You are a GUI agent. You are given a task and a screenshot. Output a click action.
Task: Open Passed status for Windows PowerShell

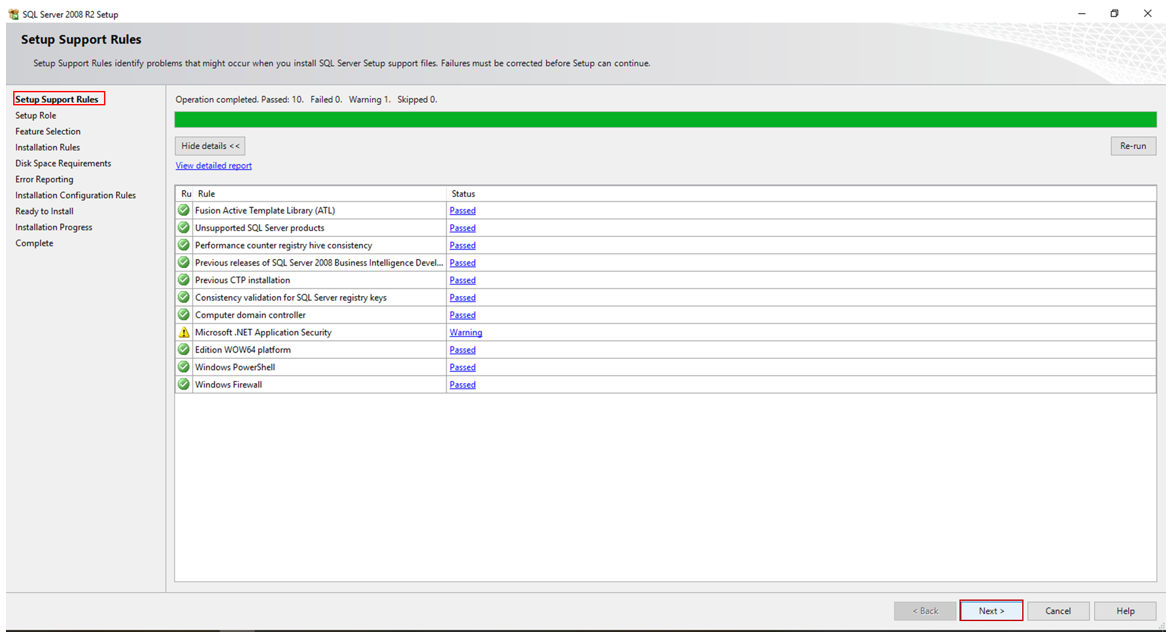[x=463, y=367]
